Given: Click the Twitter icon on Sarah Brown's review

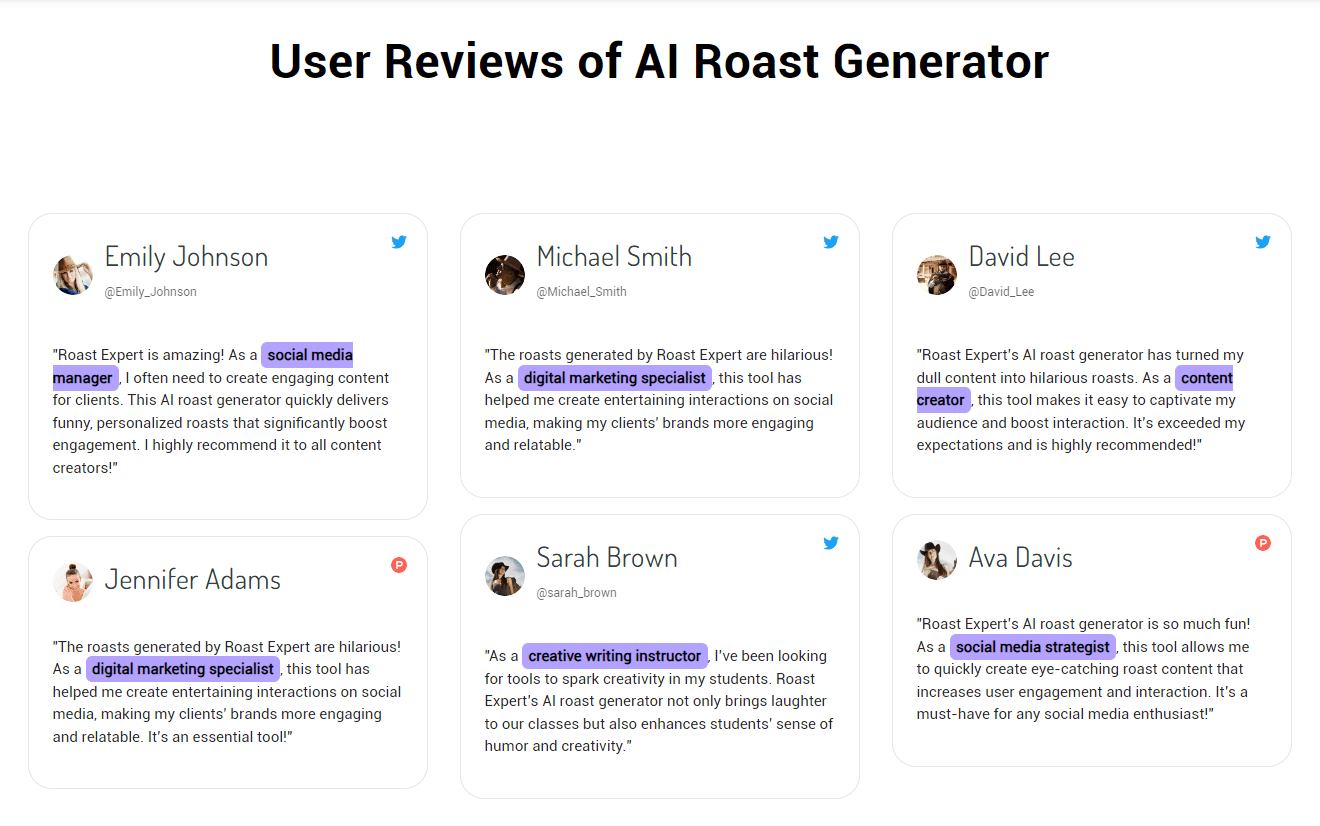Looking at the screenshot, I should (x=831, y=542).
